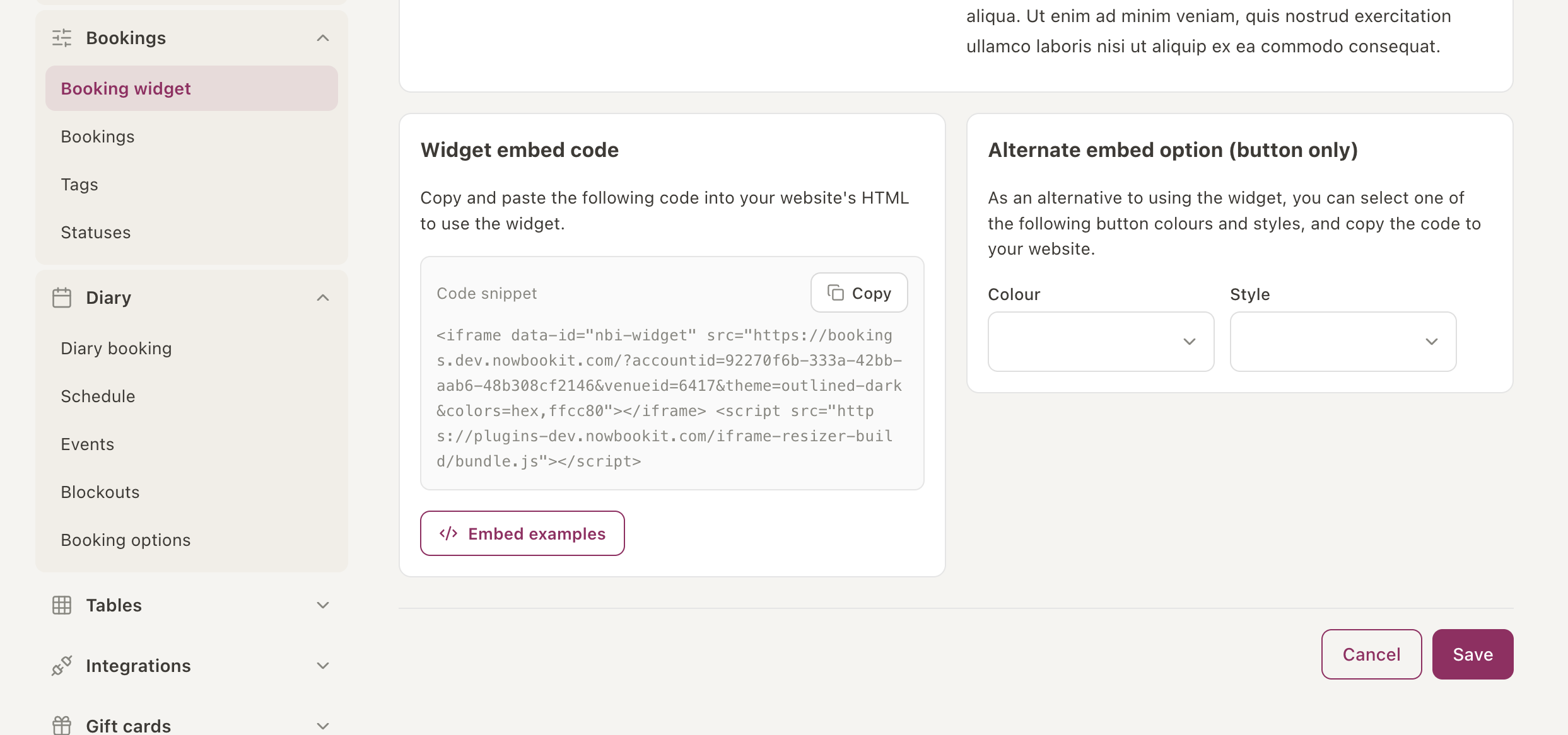Expand the Integrations section chevron

pos(323,666)
